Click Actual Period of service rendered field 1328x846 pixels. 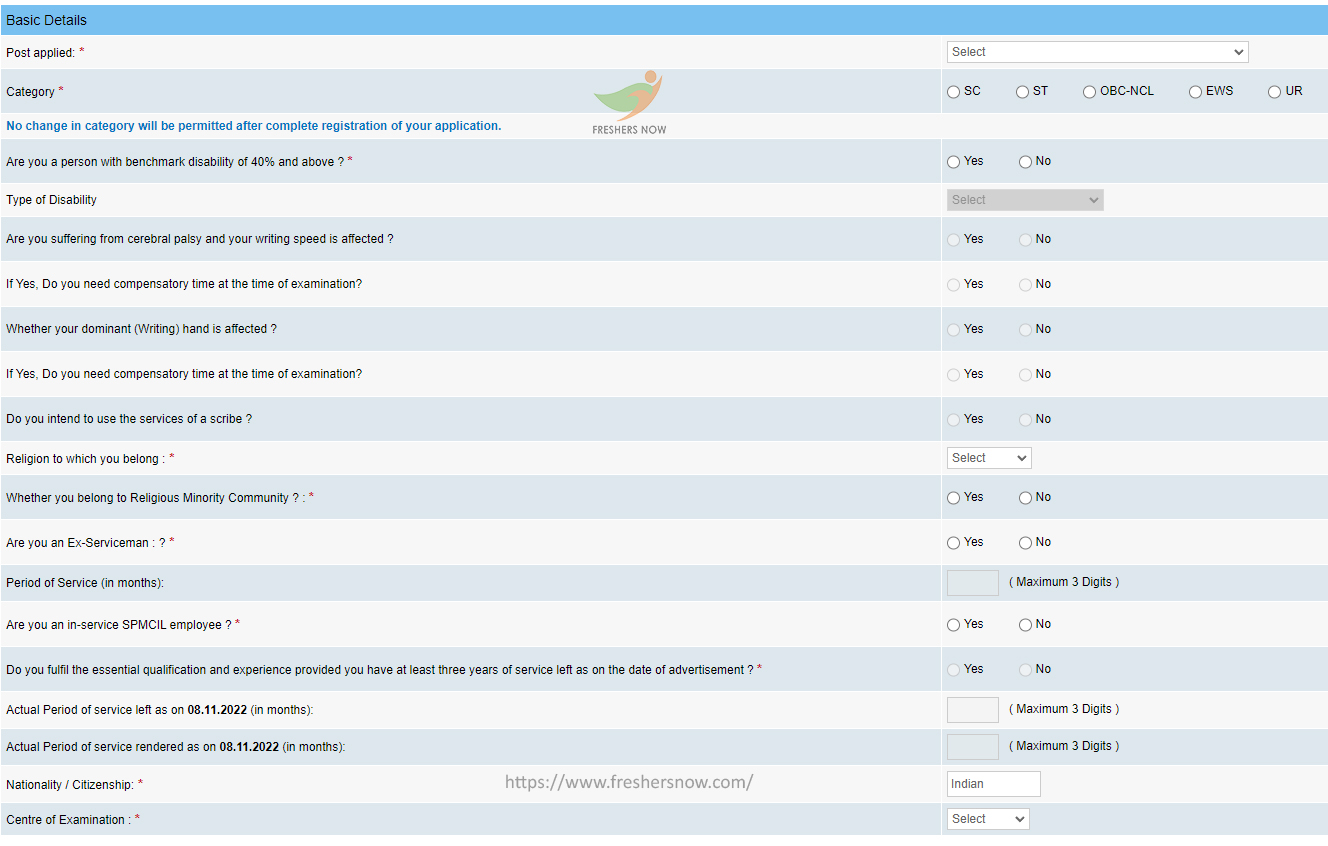tap(973, 747)
